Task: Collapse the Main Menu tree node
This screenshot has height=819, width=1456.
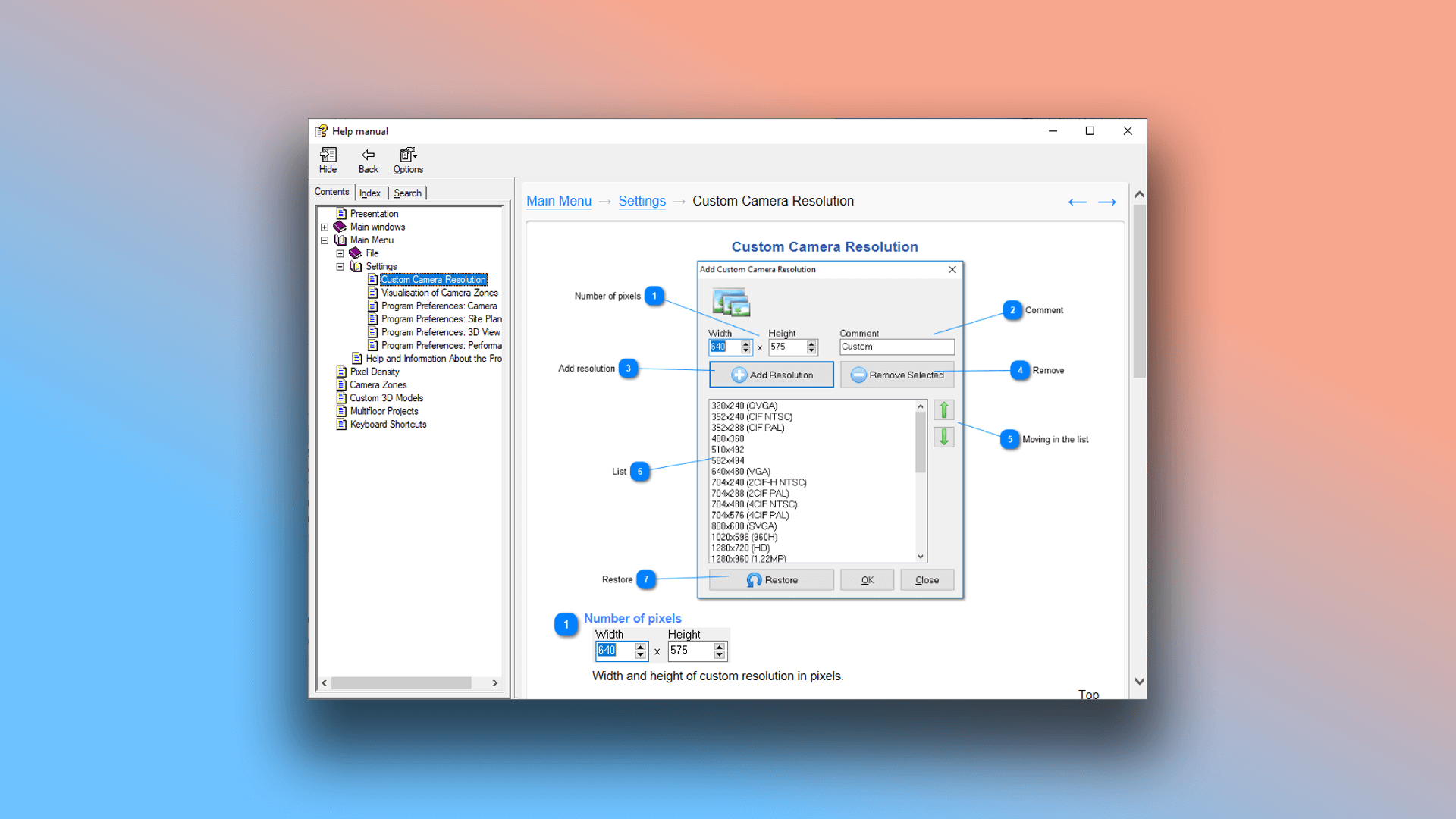Action: [325, 240]
